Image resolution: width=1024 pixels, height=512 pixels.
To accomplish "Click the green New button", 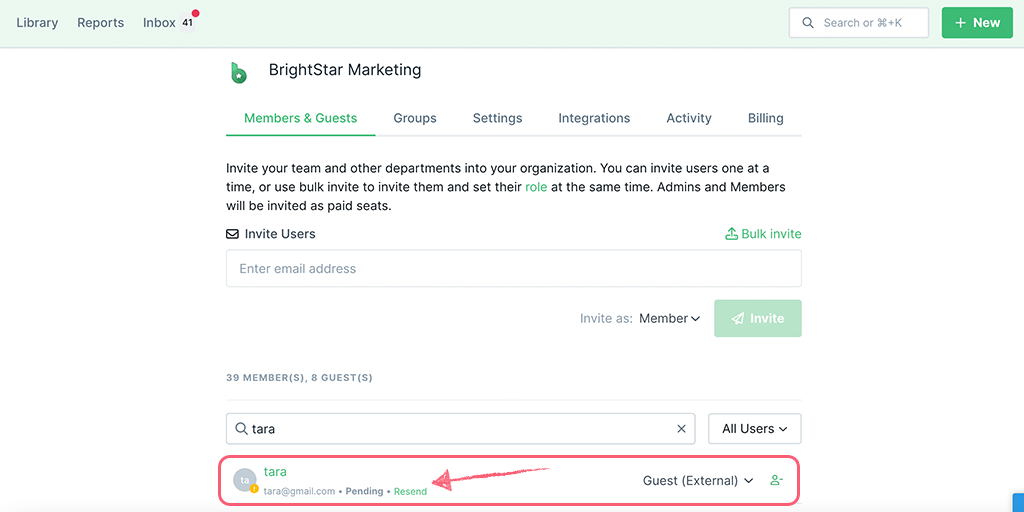I will 978,23.
